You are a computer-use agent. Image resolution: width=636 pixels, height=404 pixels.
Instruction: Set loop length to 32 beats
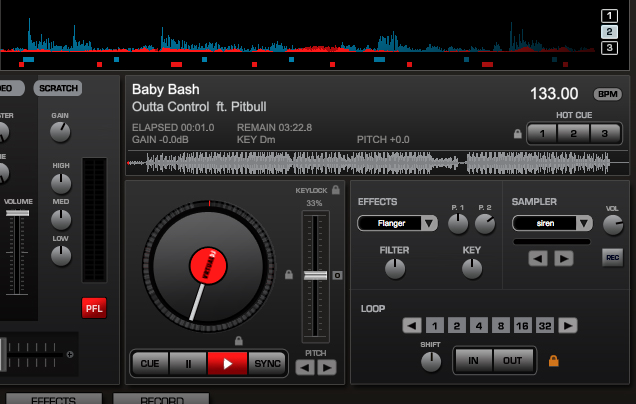point(545,325)
